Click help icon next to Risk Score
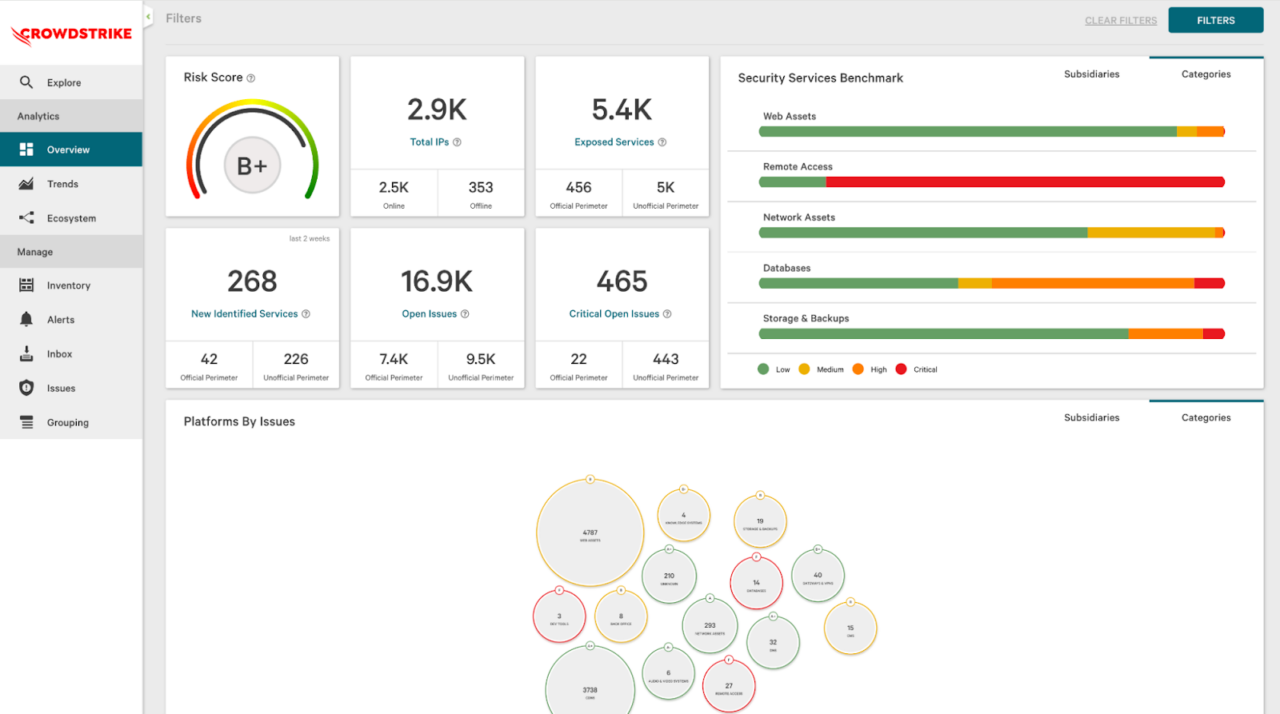 point(251,78)
